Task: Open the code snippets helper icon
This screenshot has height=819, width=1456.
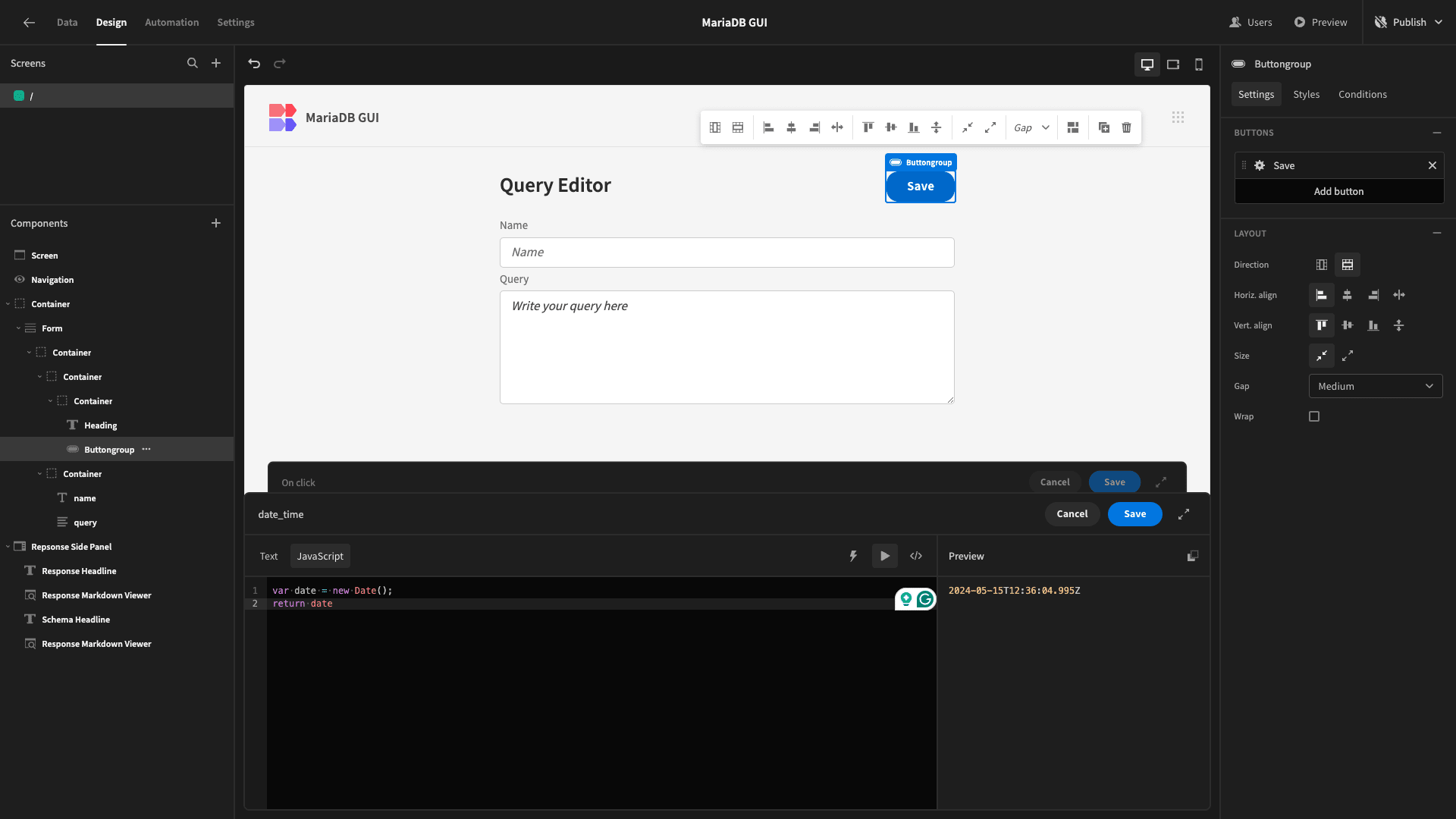Action: tap(916, 556)
